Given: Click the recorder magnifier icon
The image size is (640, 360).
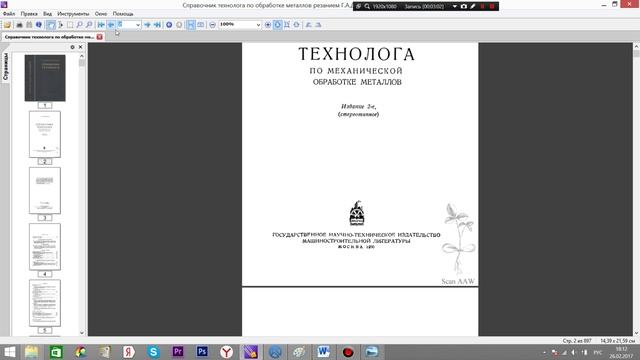Looking at the screenshot, I should [367, 7].
